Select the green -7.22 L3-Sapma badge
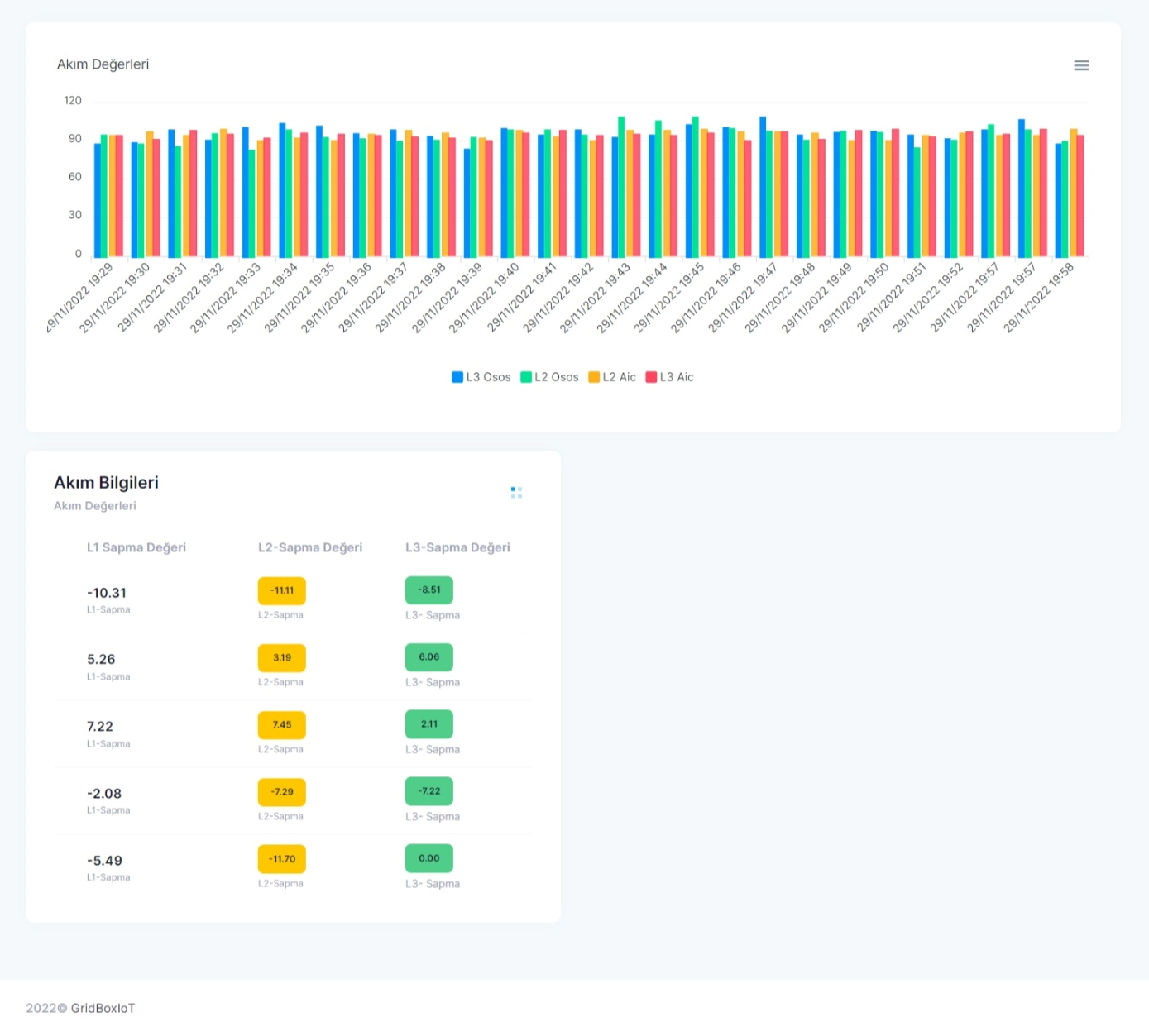This screenshot has height=1036, width=1149. click(x=428, y=791)
